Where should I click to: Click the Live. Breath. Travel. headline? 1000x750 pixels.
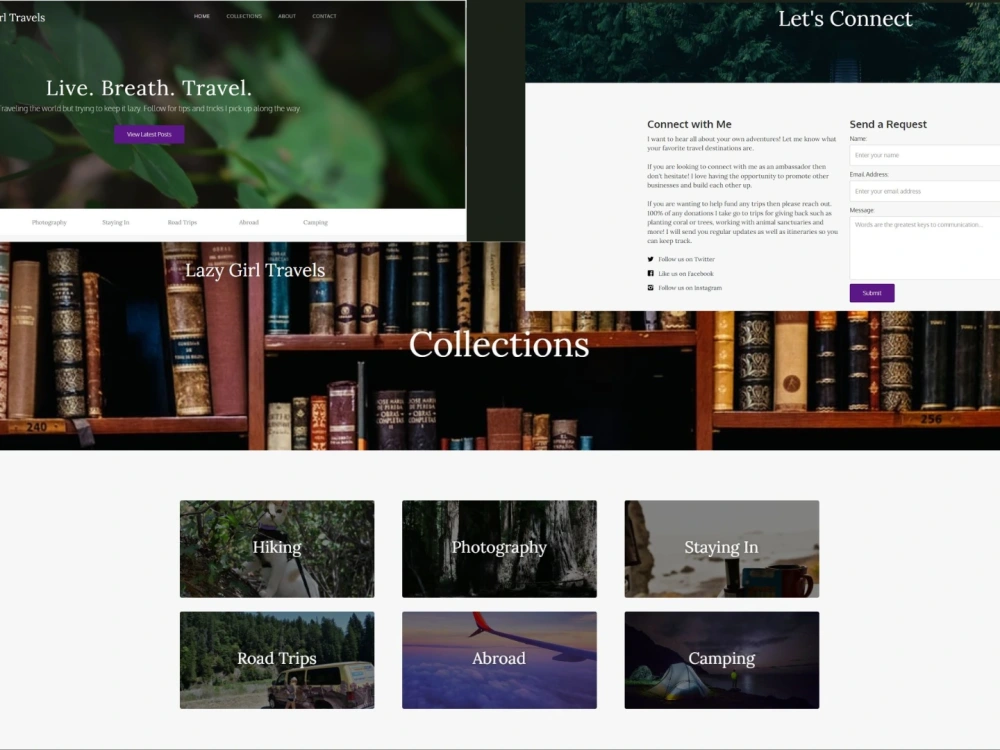coord(149,87)
